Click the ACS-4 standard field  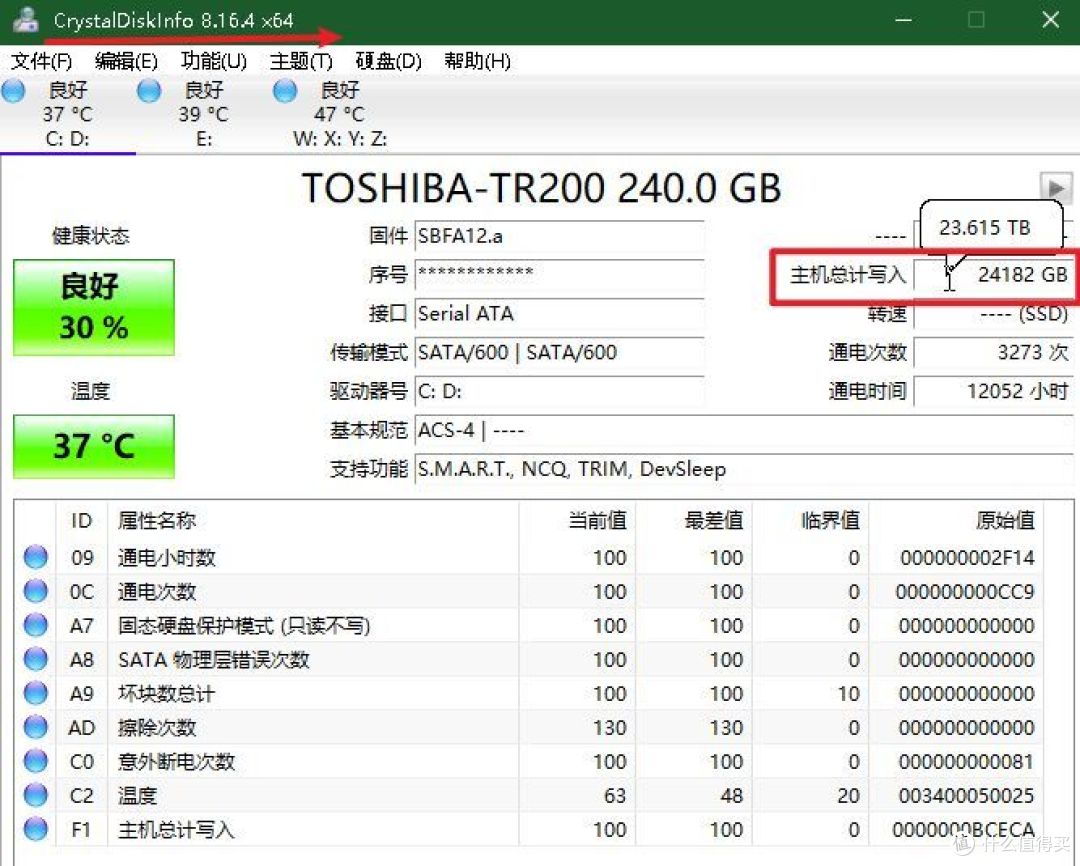click(744, 431)
